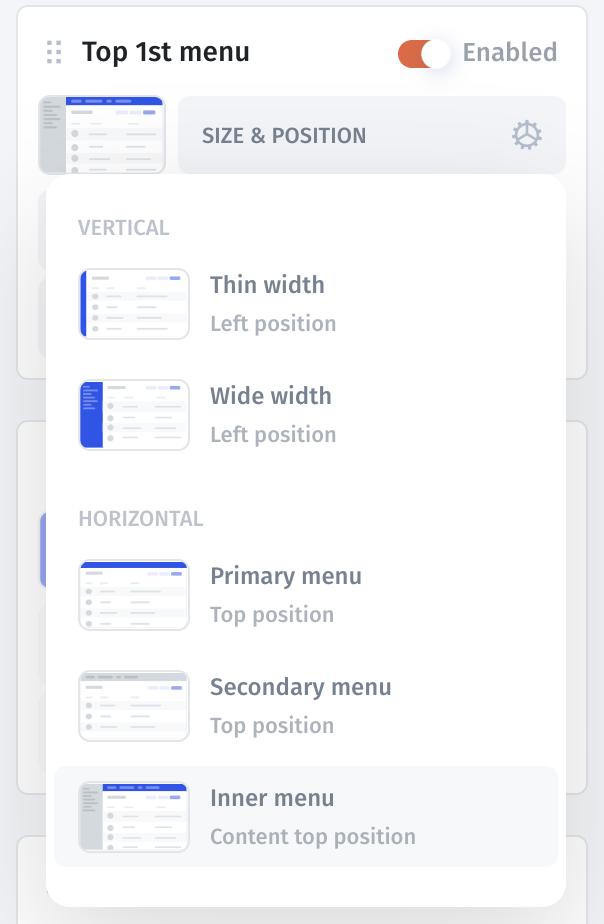Viewport: 604px width, 924px height.
Task: Open the gear settings icon
Action: (527, 135)
